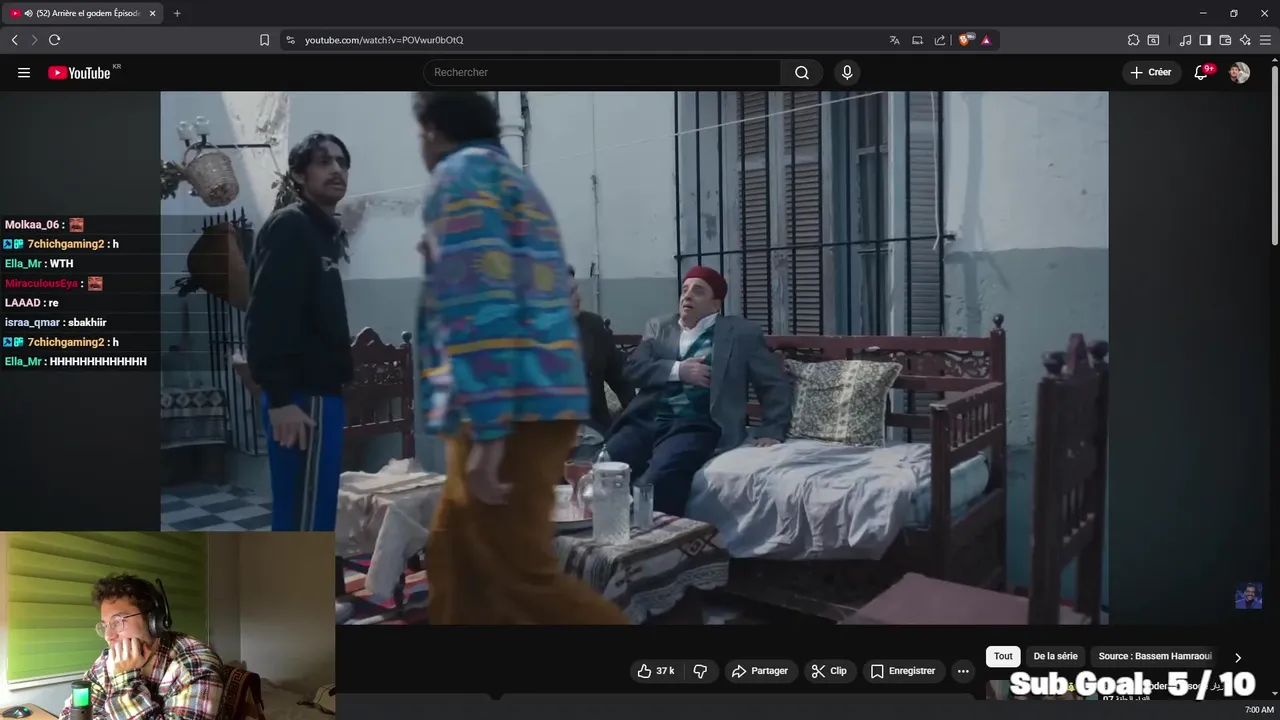Open the notifications bell
The image size is (1280, 720).
click(x=1201, y=72)
